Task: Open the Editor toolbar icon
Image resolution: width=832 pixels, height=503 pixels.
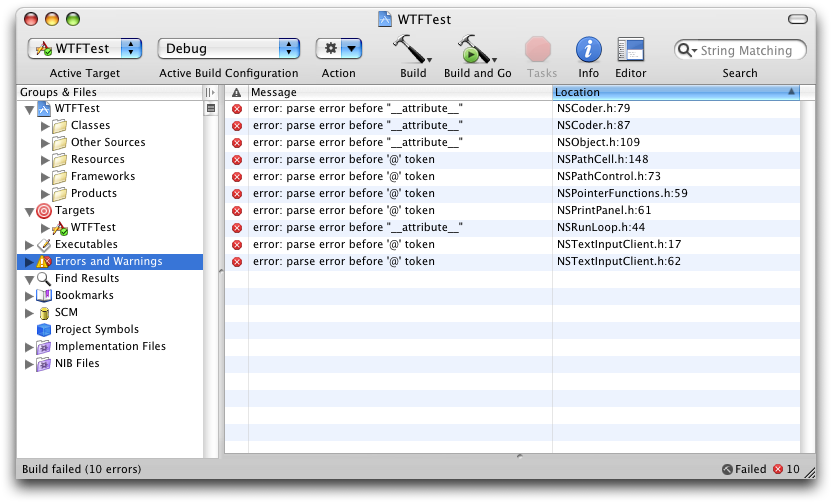Action: (630, 50)
